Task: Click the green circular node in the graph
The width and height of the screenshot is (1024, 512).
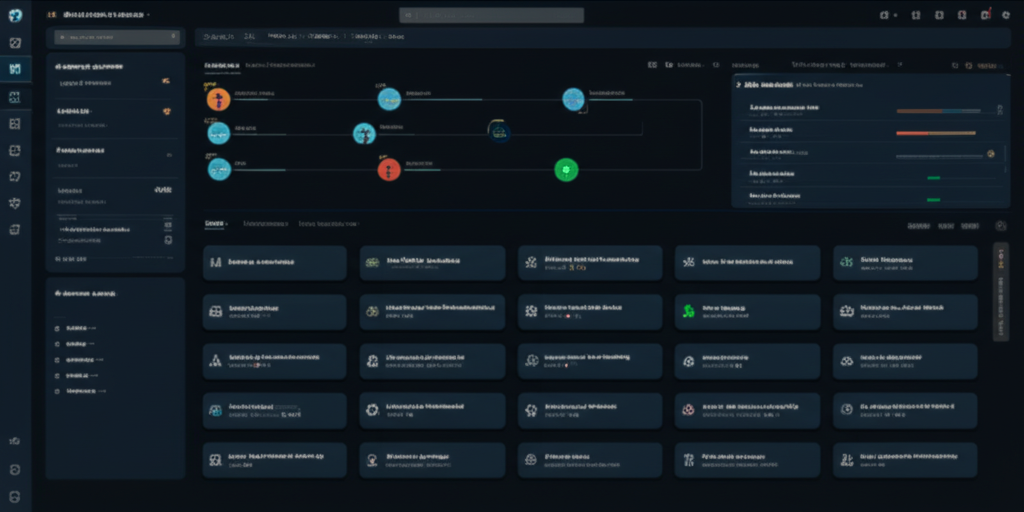Action: [566, 169]
